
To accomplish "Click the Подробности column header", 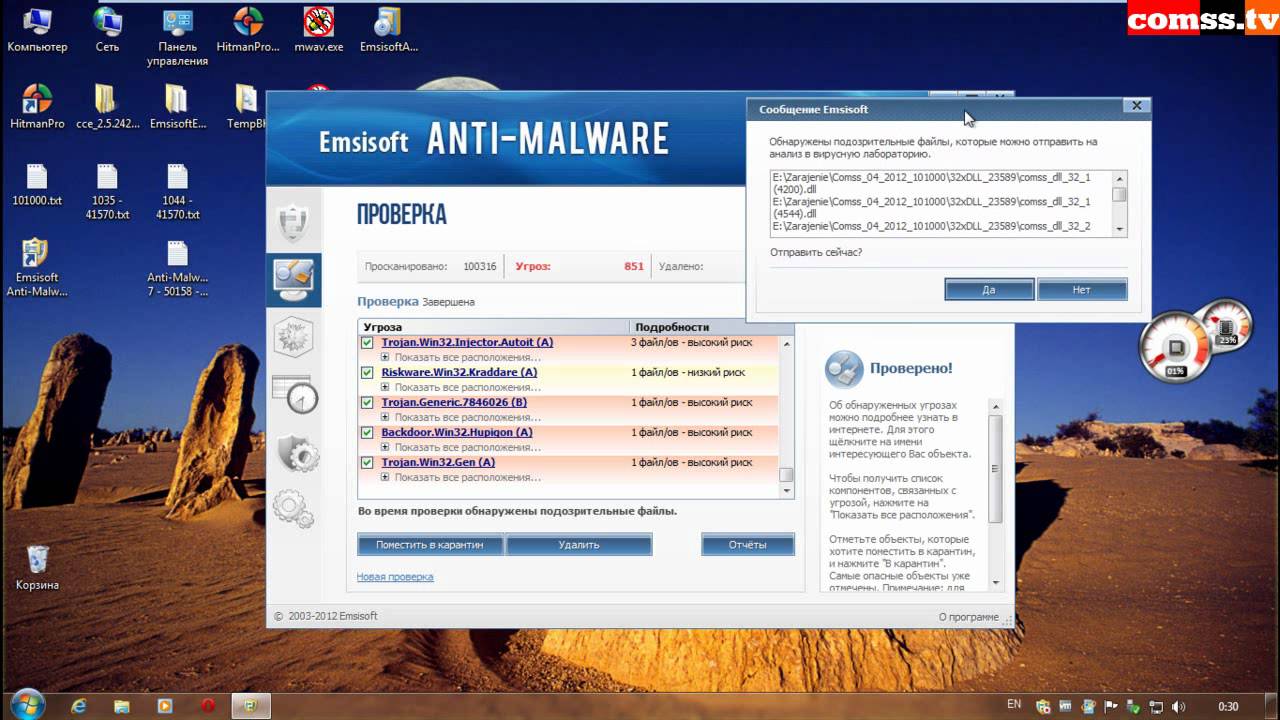I will 711,327.
